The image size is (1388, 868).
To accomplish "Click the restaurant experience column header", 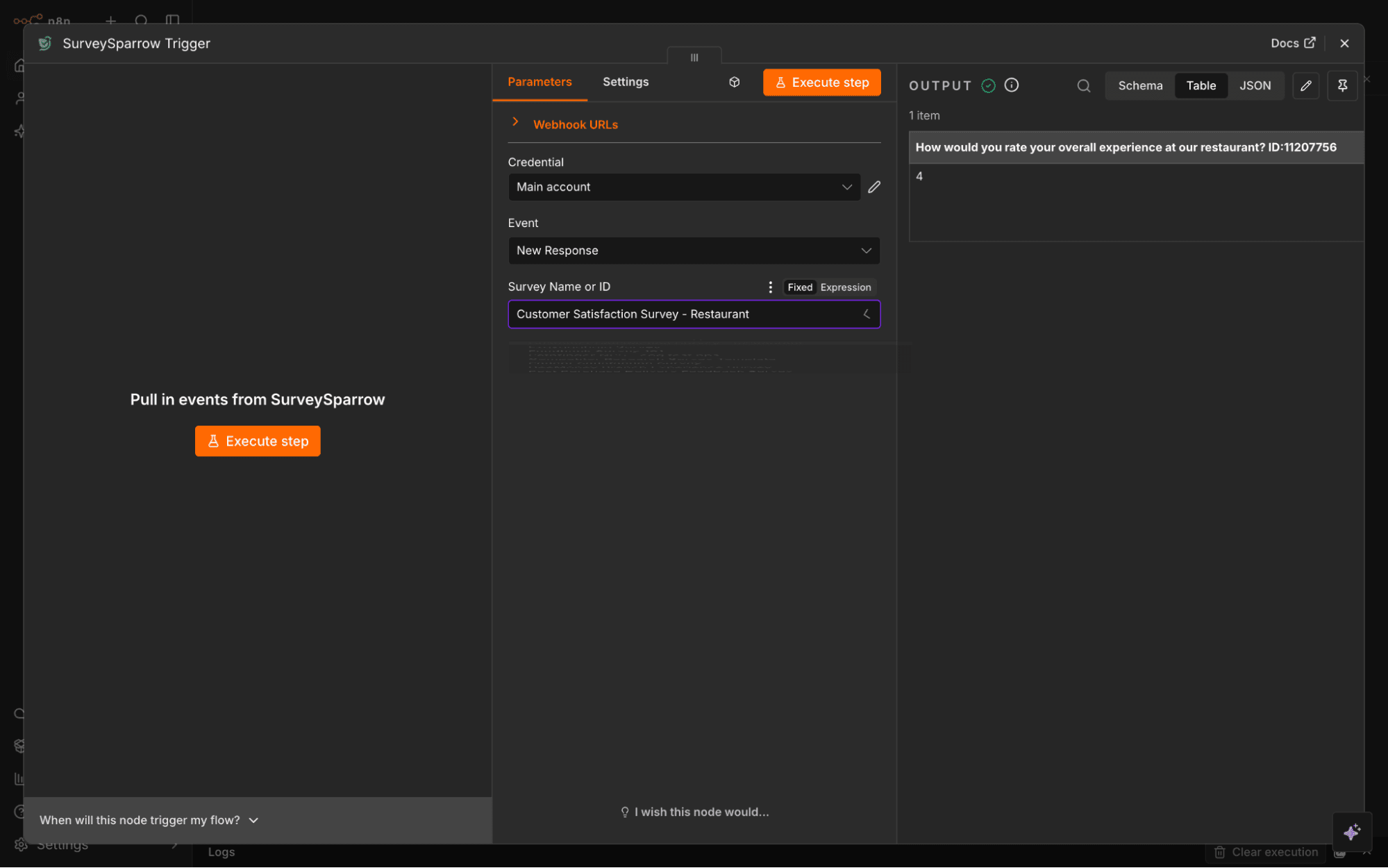I will click(1136, 147).
